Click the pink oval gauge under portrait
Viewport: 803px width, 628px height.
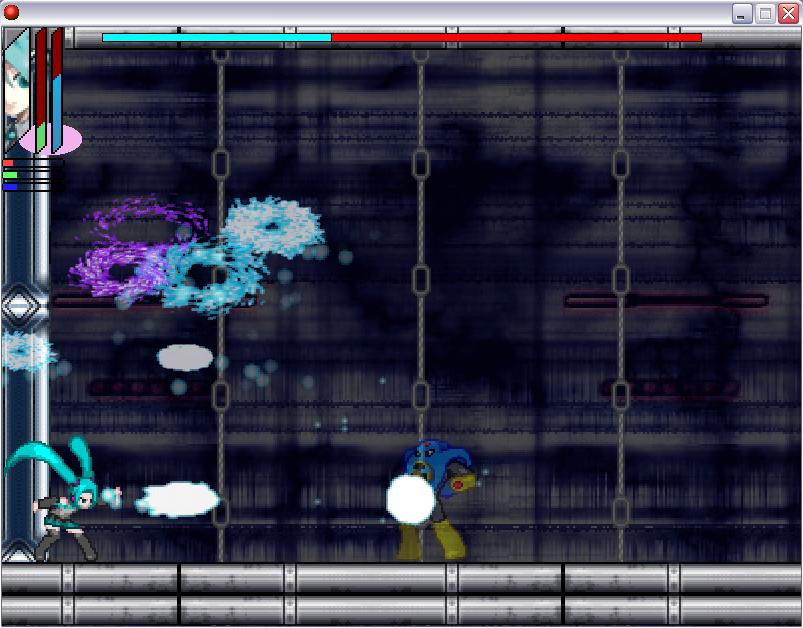click(51, 139)
